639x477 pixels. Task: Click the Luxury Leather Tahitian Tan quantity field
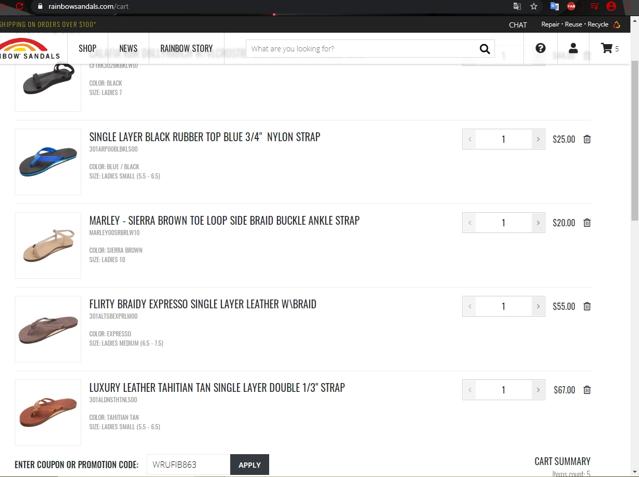click(504, 390)
